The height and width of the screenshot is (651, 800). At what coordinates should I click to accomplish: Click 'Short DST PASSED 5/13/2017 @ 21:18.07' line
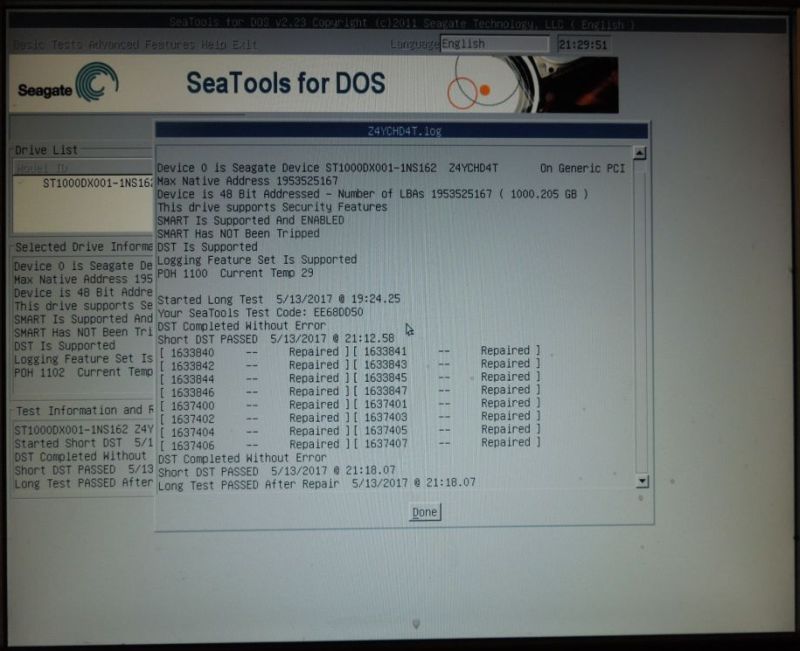[x=277, y=471]
